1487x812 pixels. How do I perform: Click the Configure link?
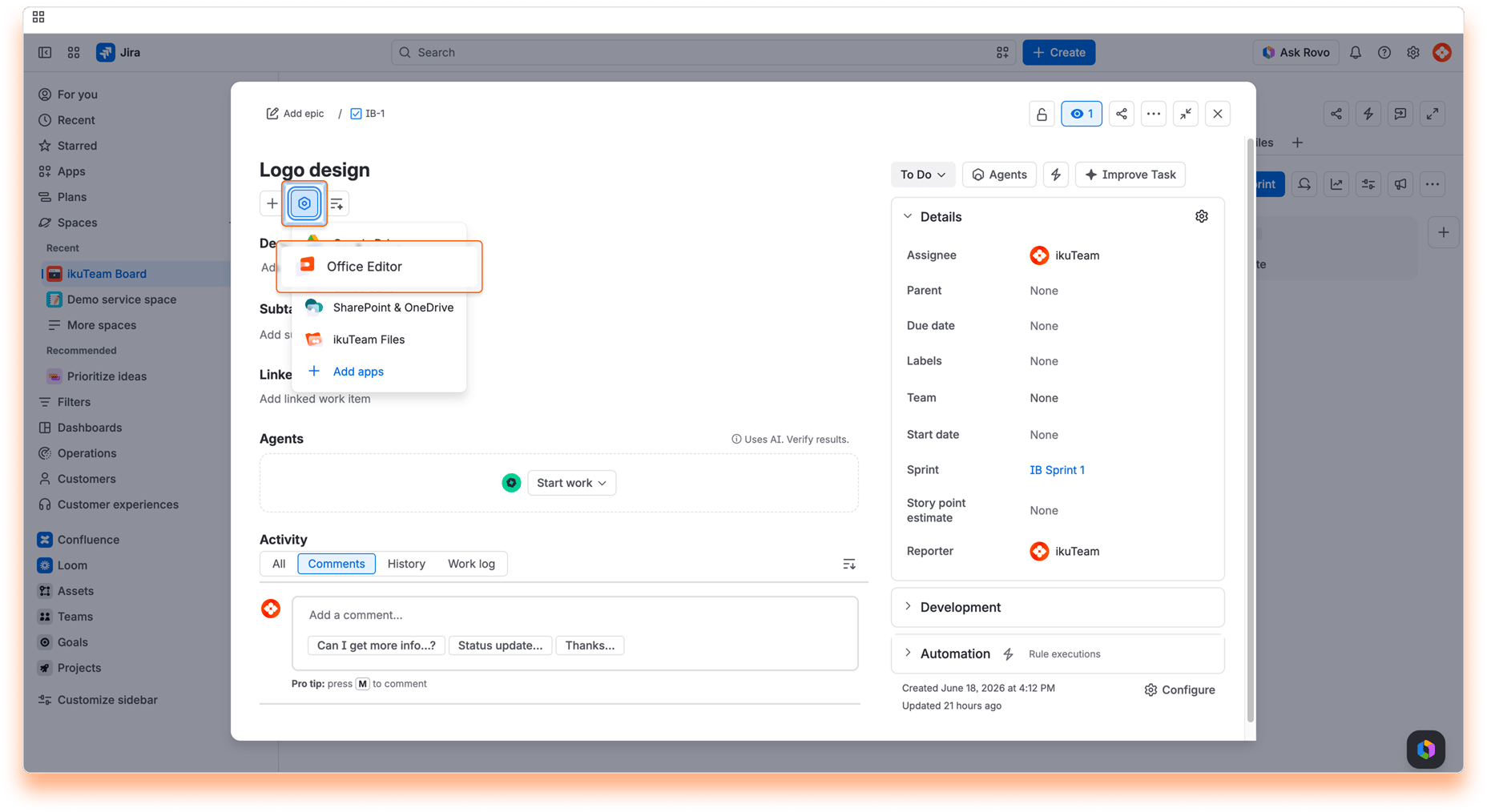point(1179,689)
